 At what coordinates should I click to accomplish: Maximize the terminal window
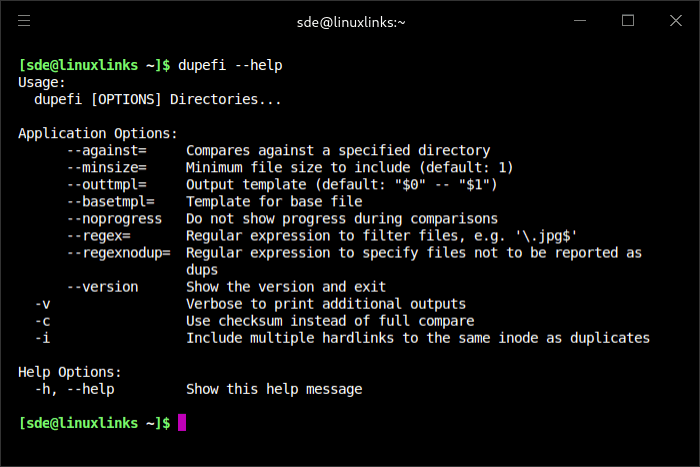click(628, 20)
